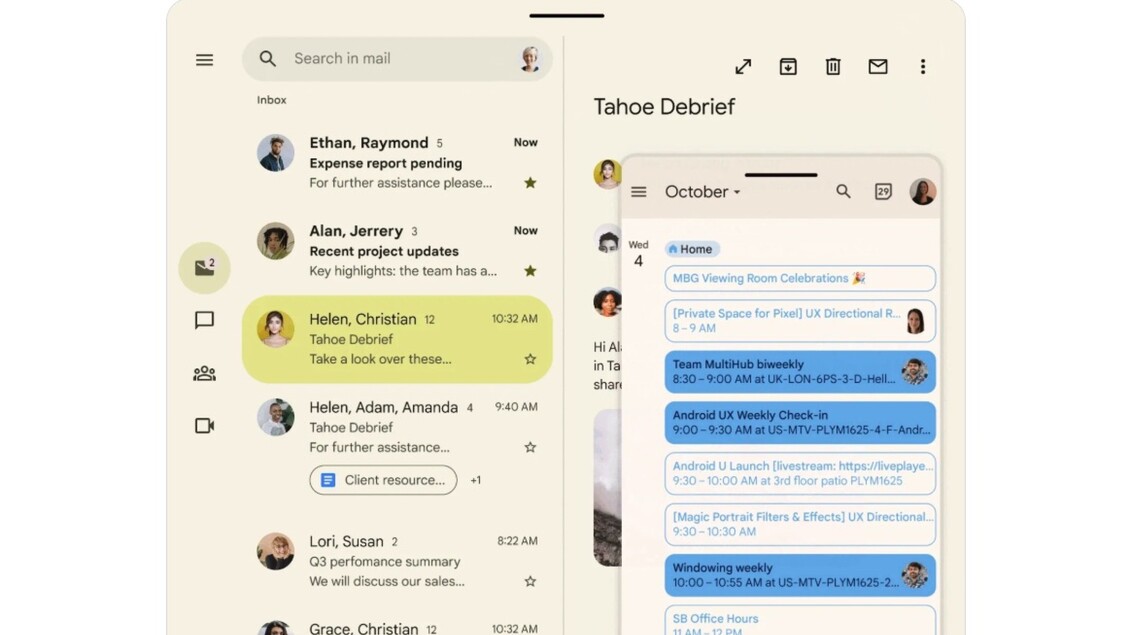Viewport: 1129px width, 635px height.
Task: Click the search magnifier in mail search bar
Action: click(x=268, y=58)
